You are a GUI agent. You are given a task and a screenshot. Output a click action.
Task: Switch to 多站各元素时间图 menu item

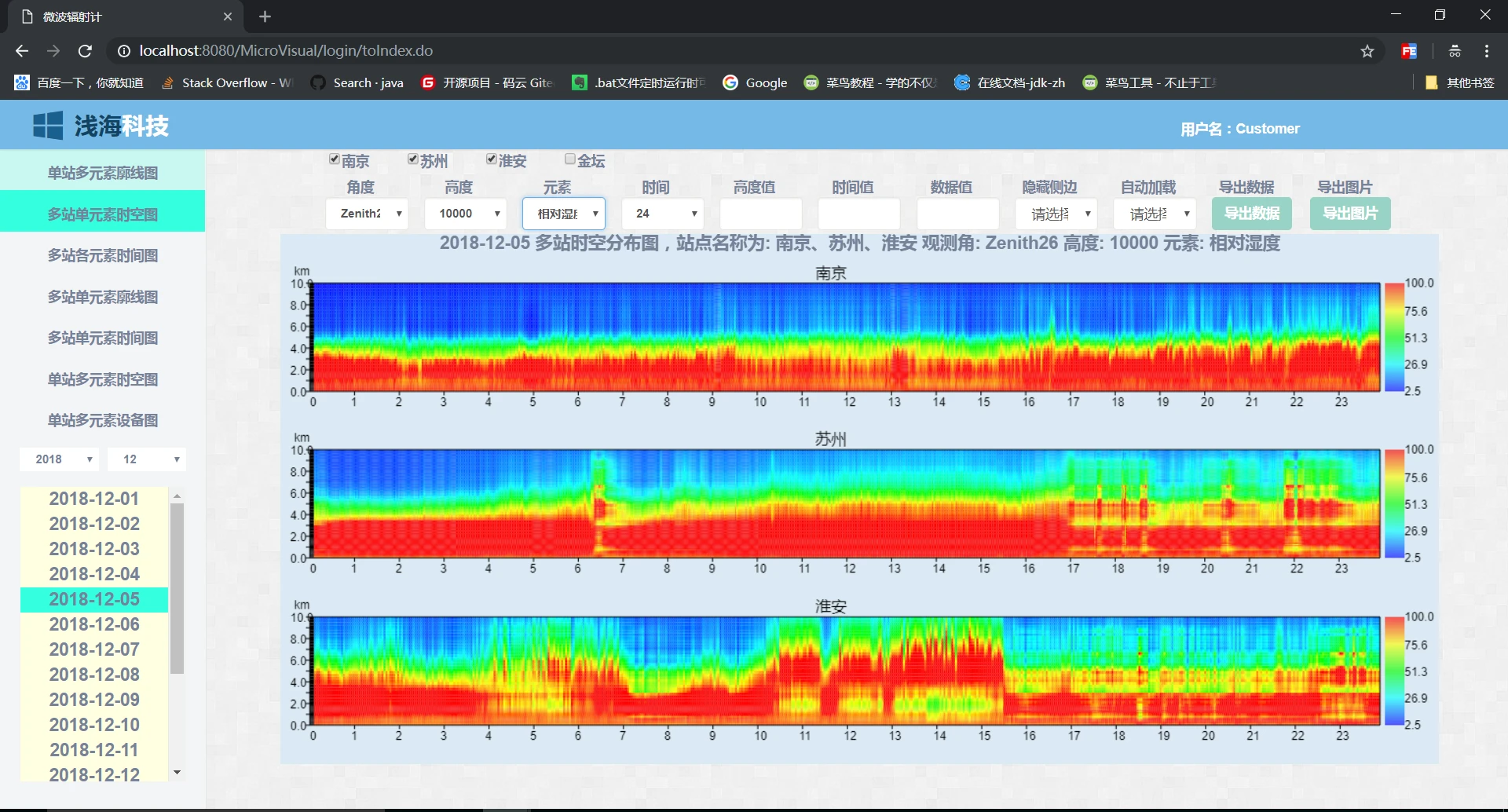click(102, 255)
